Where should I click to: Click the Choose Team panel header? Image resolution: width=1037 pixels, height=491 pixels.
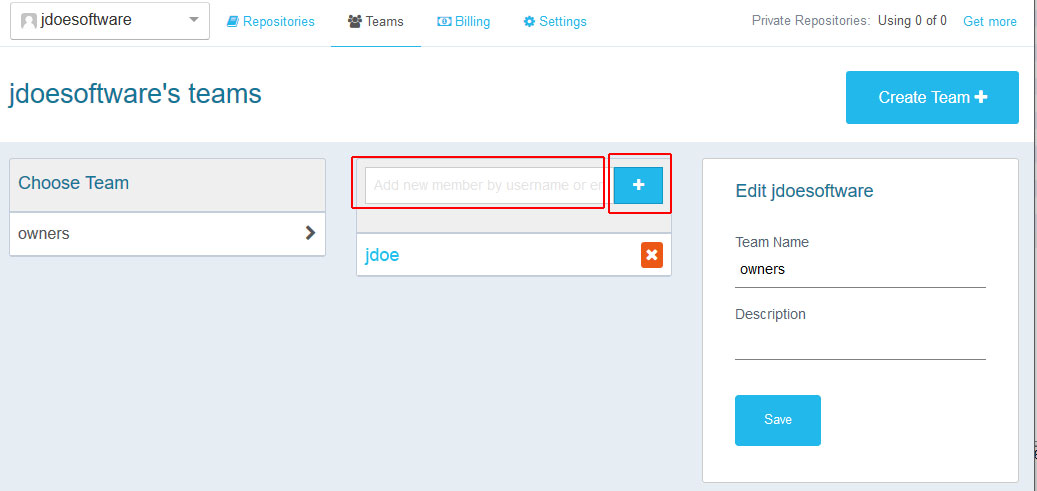[166, 183]
